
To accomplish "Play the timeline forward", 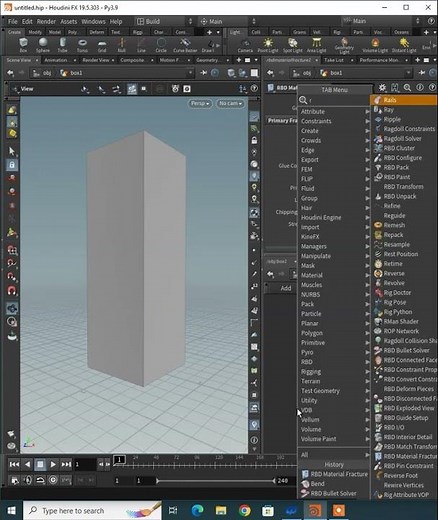I will click(x=53, y=464).
